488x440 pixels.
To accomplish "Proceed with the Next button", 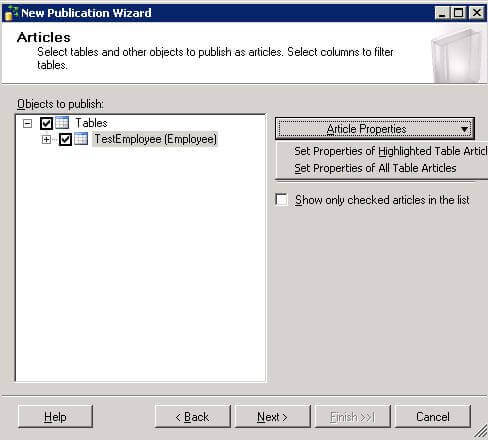I will 273,417.
